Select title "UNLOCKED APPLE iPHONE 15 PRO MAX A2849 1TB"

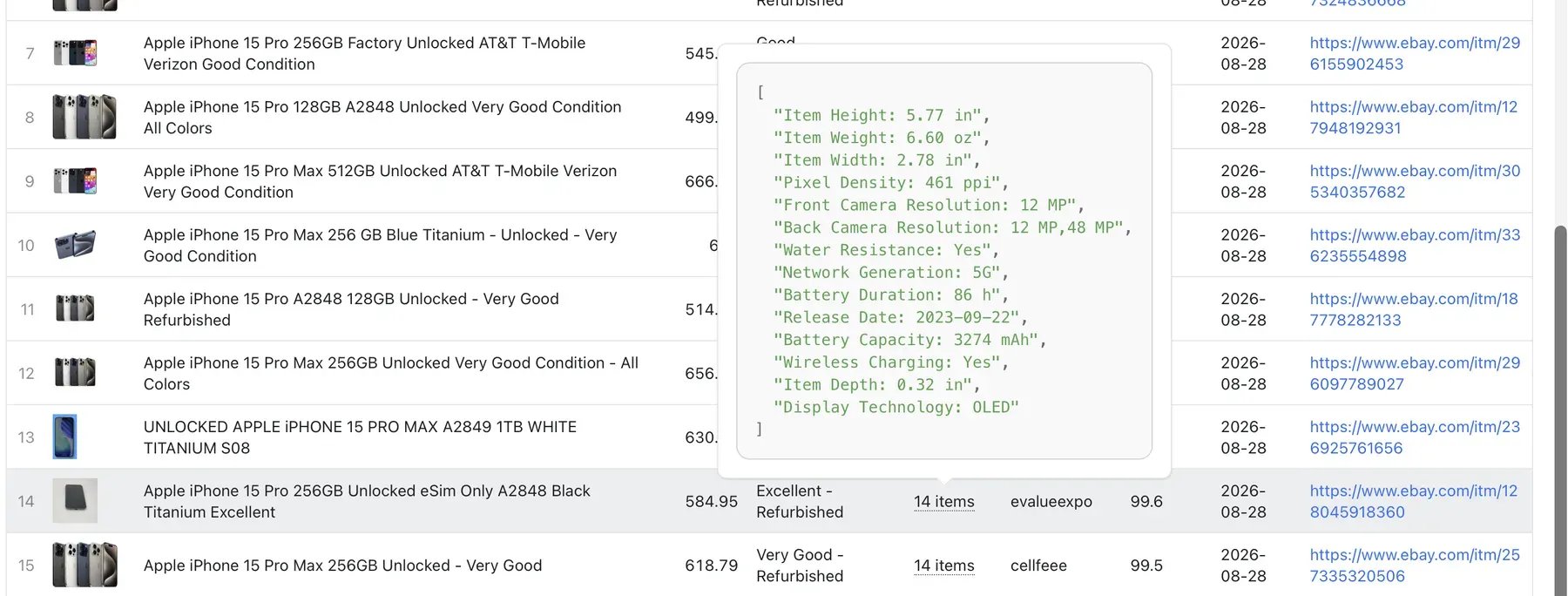click(360, 437)
